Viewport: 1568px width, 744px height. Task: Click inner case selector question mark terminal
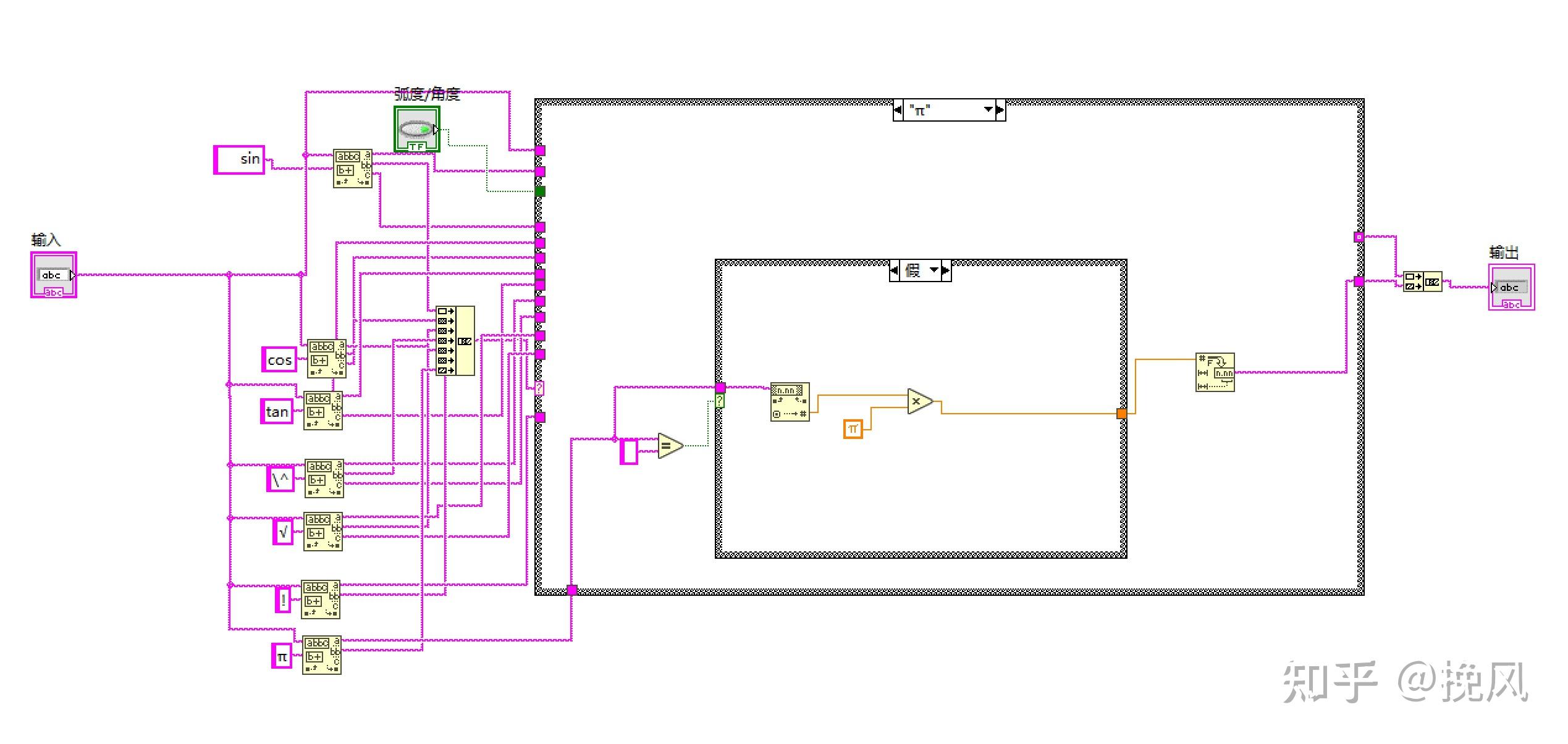click(x=720, y=401)
